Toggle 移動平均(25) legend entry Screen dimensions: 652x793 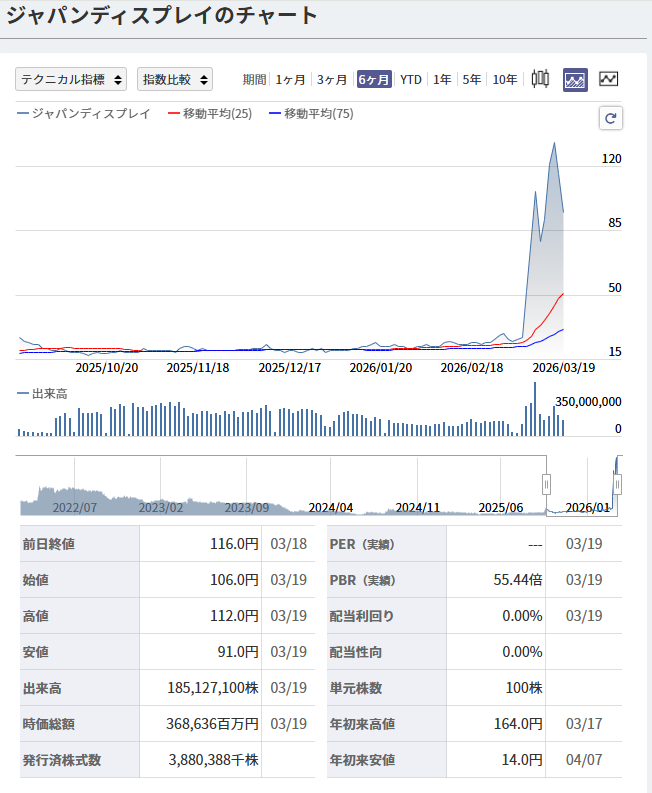pos(210,113)
